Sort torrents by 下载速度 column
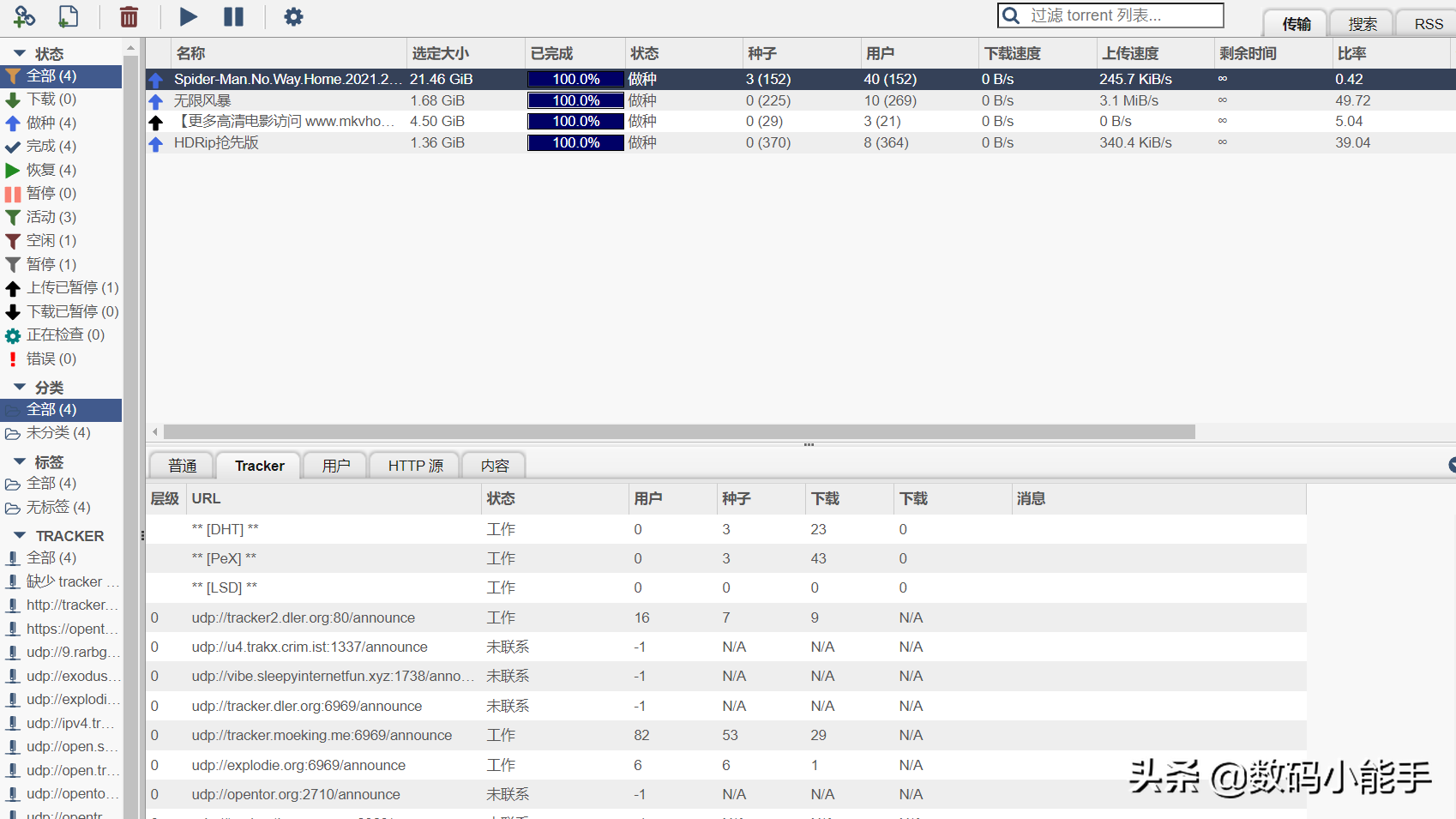The width and height of the screenshot is (1456, 819). pos(1037,53)
